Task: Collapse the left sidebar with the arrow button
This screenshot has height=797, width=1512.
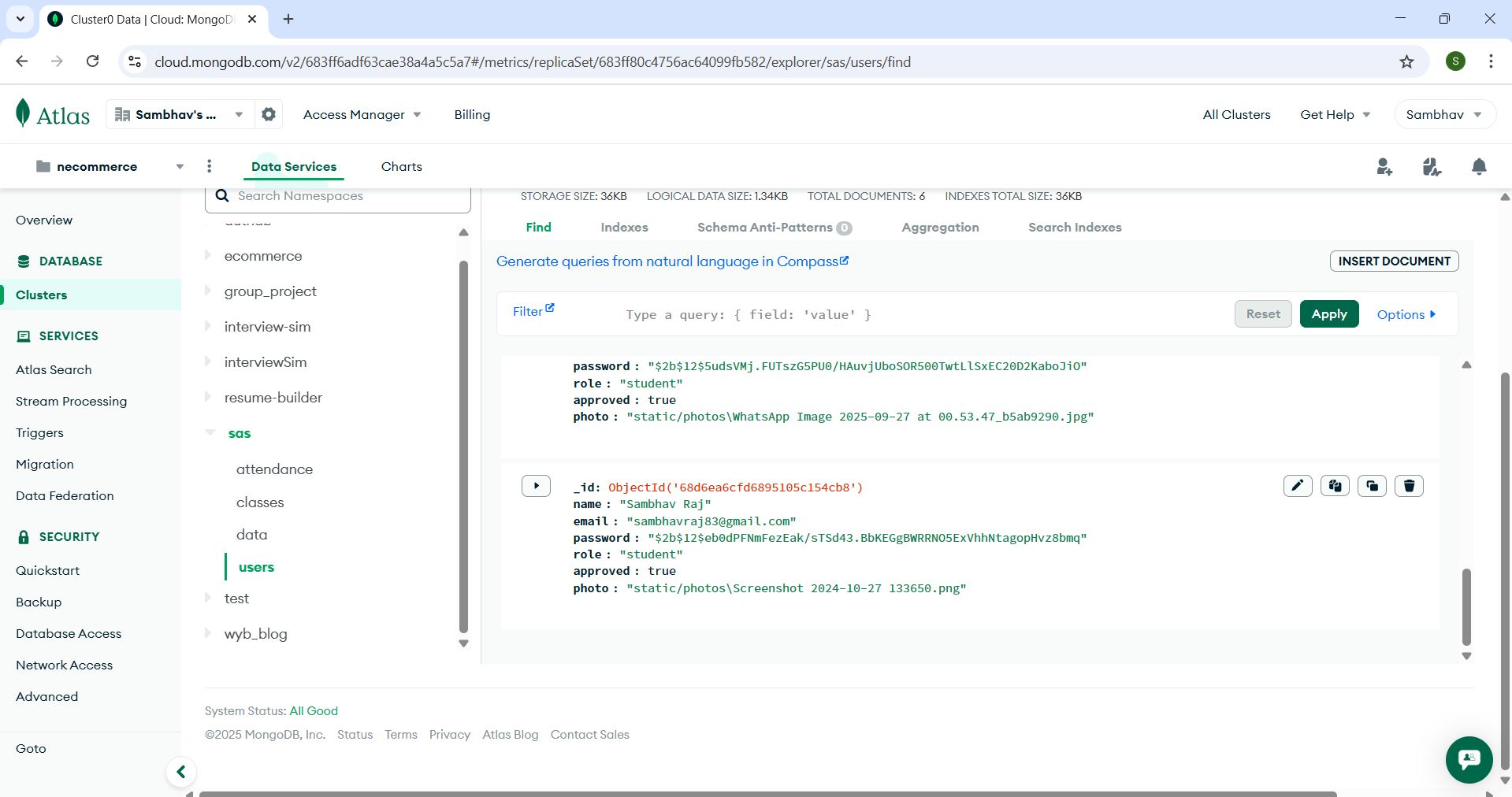Action: 181,772
